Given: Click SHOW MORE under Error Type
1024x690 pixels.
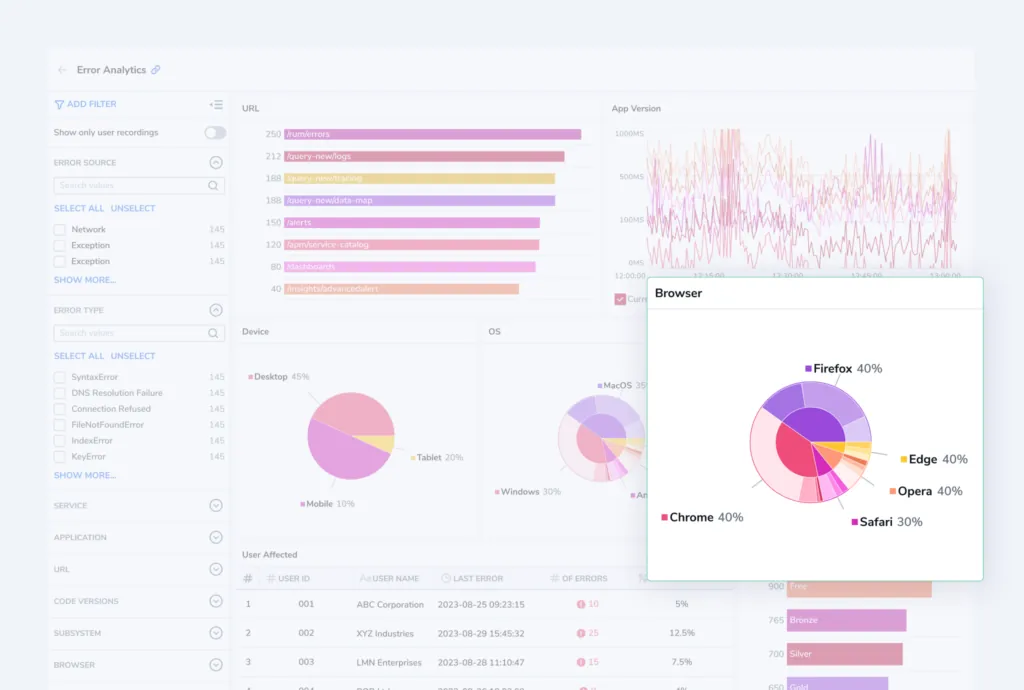Looking at the screenshot, I should [85, 475].
